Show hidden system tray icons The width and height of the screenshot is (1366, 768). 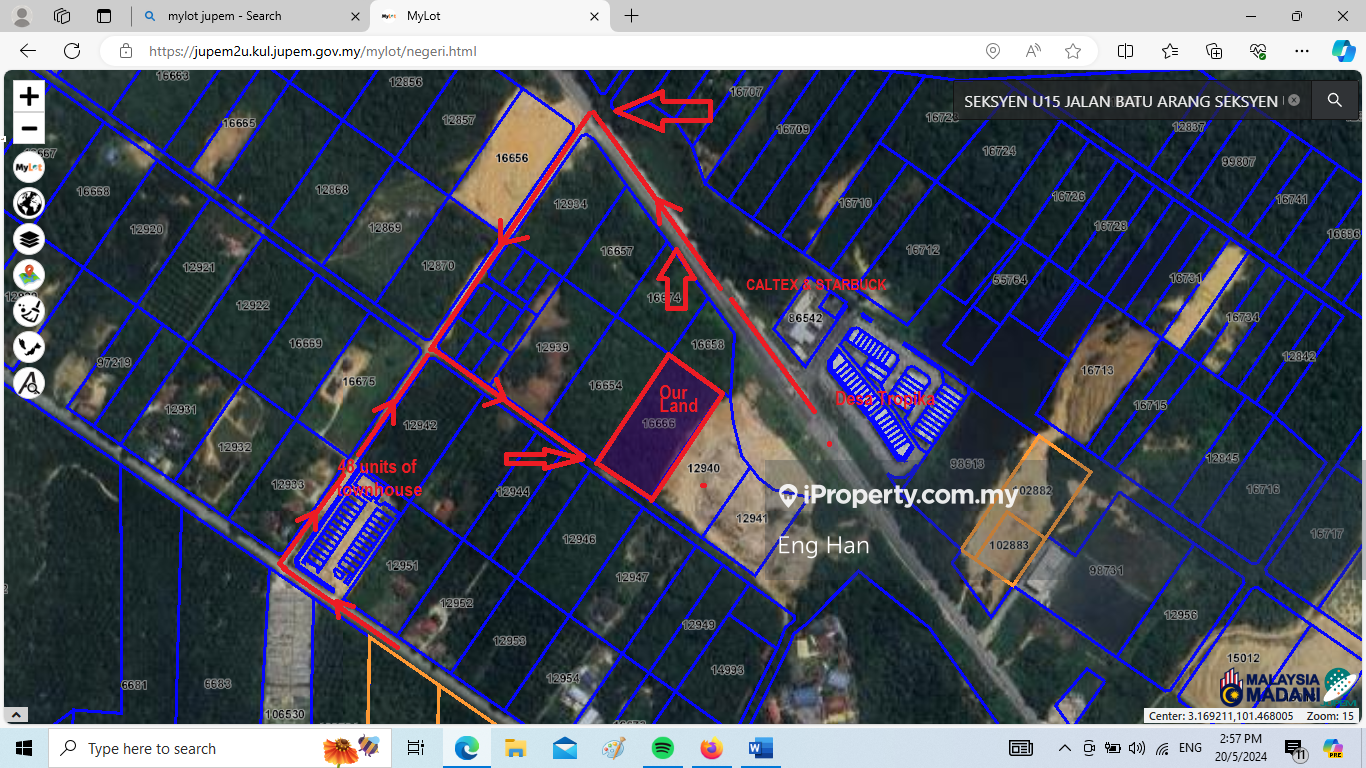click(x=1062, y=748)
